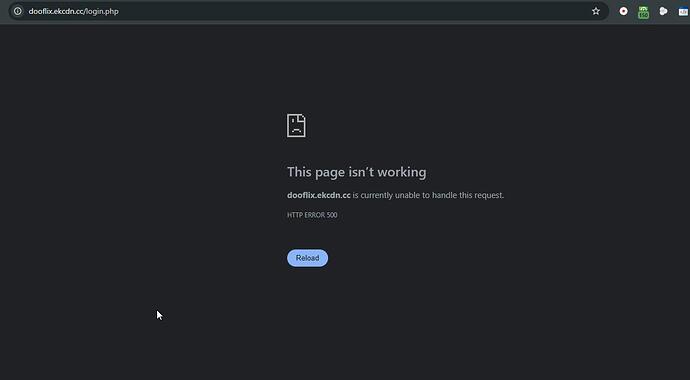Click the star at address bar's right end

click(595, 11)
